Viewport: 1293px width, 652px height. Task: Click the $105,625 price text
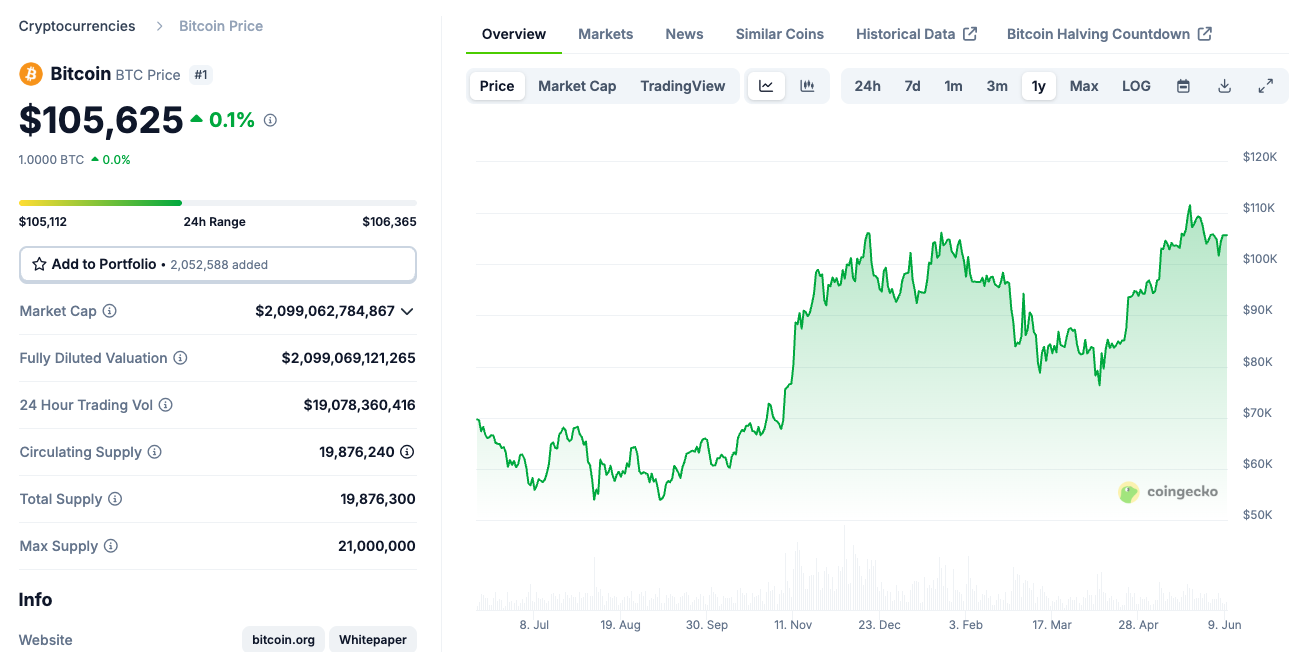(x=101, y=120)
